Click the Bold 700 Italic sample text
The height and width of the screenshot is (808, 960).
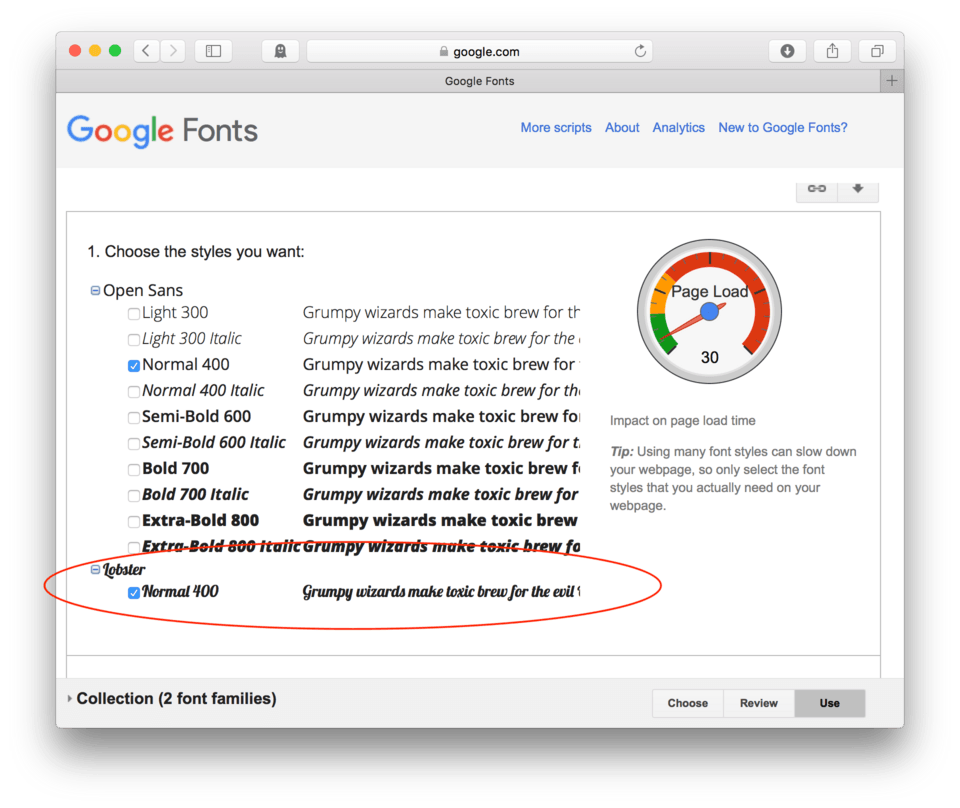441,495
